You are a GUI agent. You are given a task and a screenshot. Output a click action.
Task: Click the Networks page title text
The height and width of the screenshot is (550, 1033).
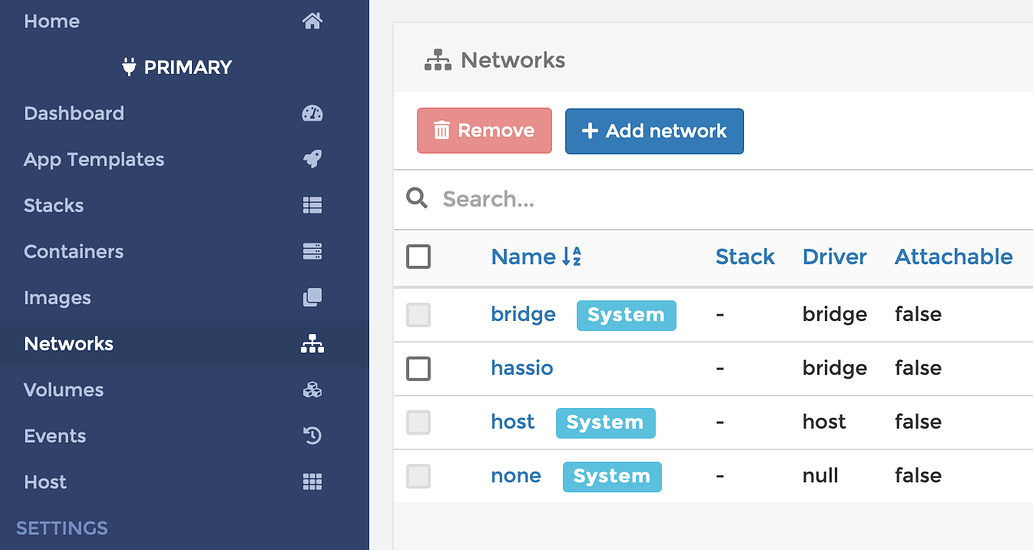(x=513, y=60)
